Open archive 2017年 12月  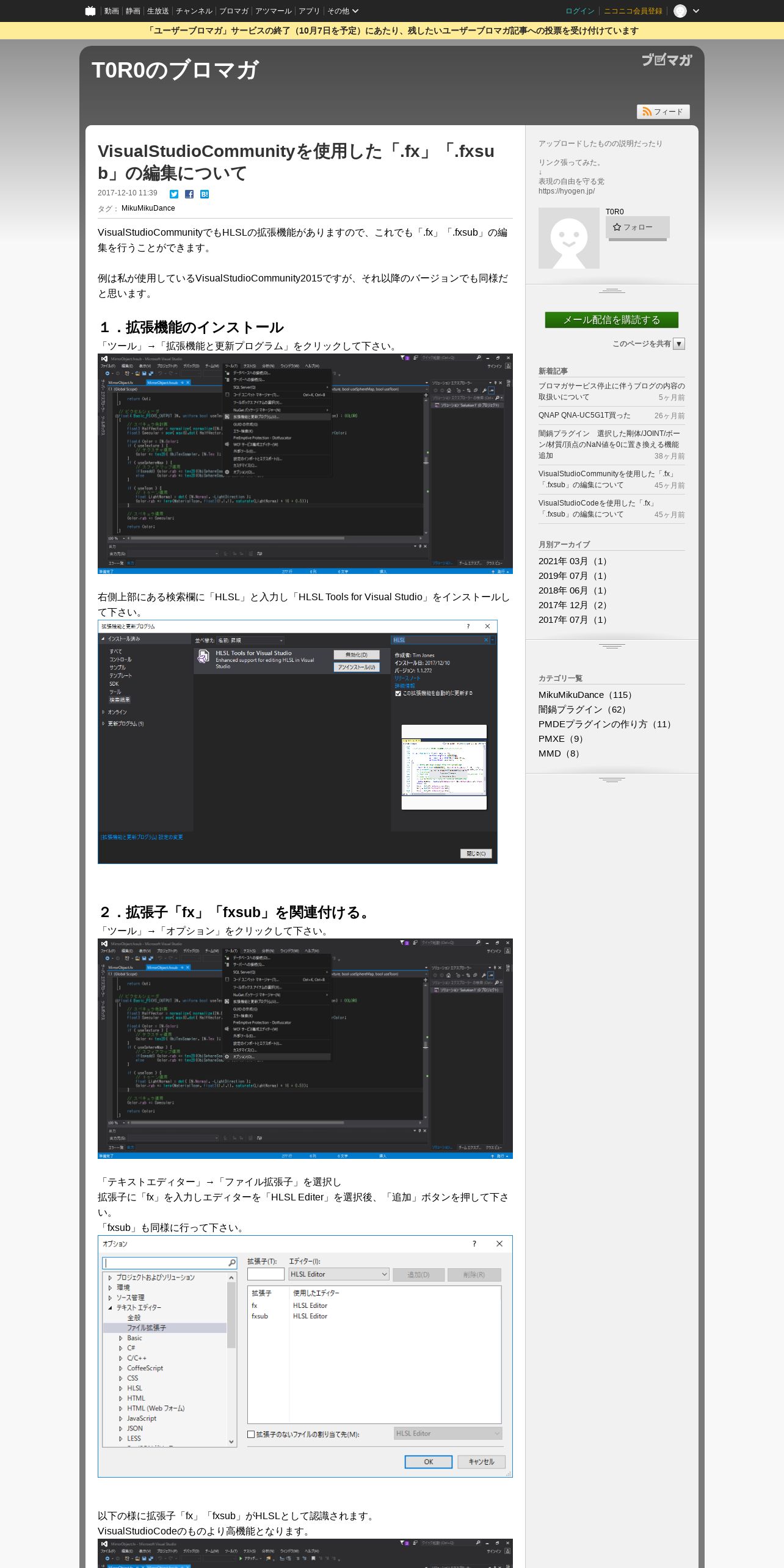(x=574, y=605)
